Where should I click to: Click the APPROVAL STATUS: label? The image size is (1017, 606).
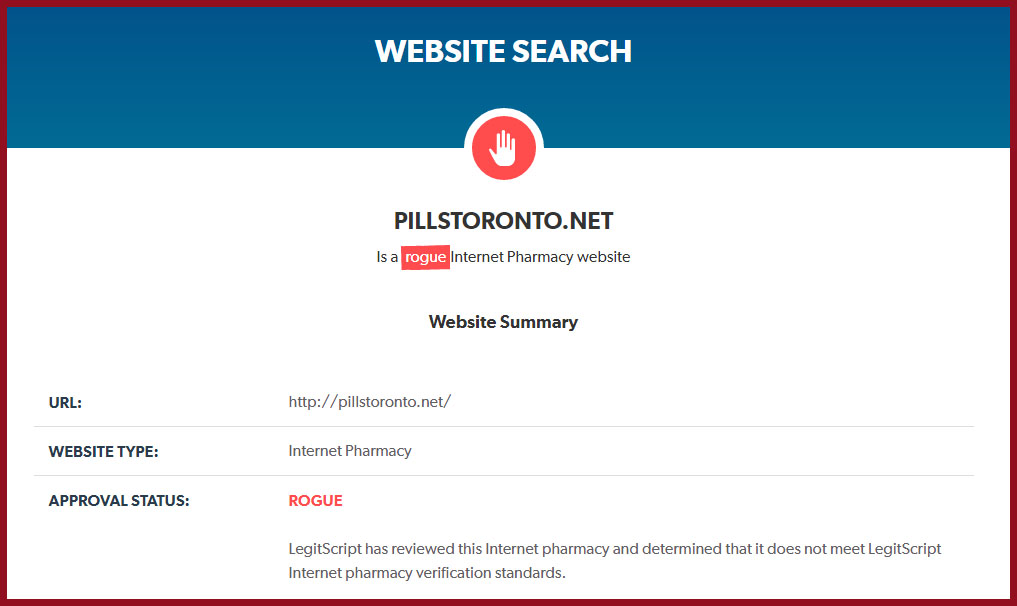[119, 501]
